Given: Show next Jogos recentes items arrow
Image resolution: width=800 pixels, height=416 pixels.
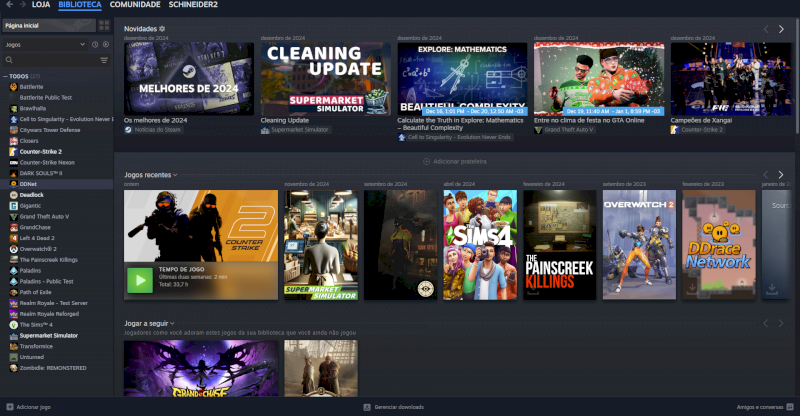Looking at the screenshot, I should [781, 175].
